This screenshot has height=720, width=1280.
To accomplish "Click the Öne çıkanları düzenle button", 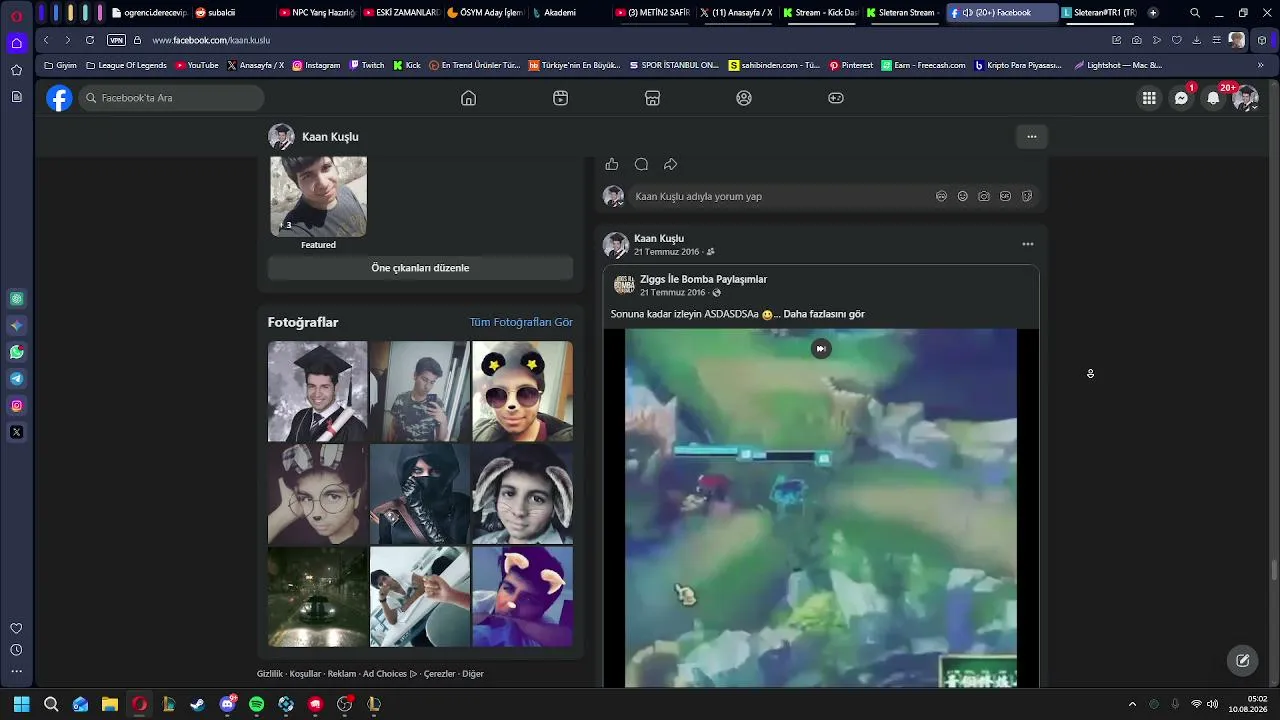I will coord(420,268).
